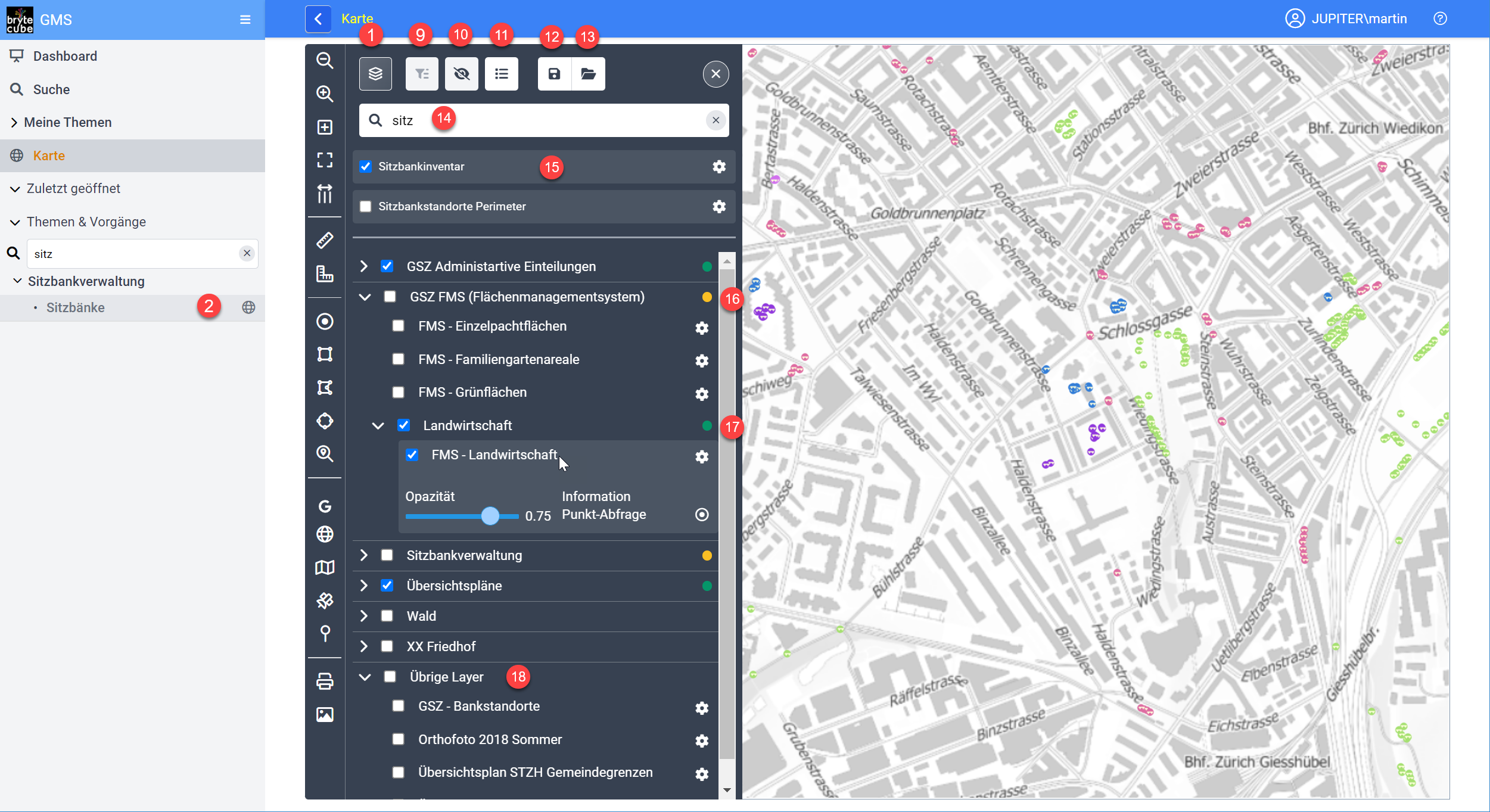The width and height of the screenshot is (1490, 812).
Task: Enable the Wald layer group
Action: tap(387, 616)
